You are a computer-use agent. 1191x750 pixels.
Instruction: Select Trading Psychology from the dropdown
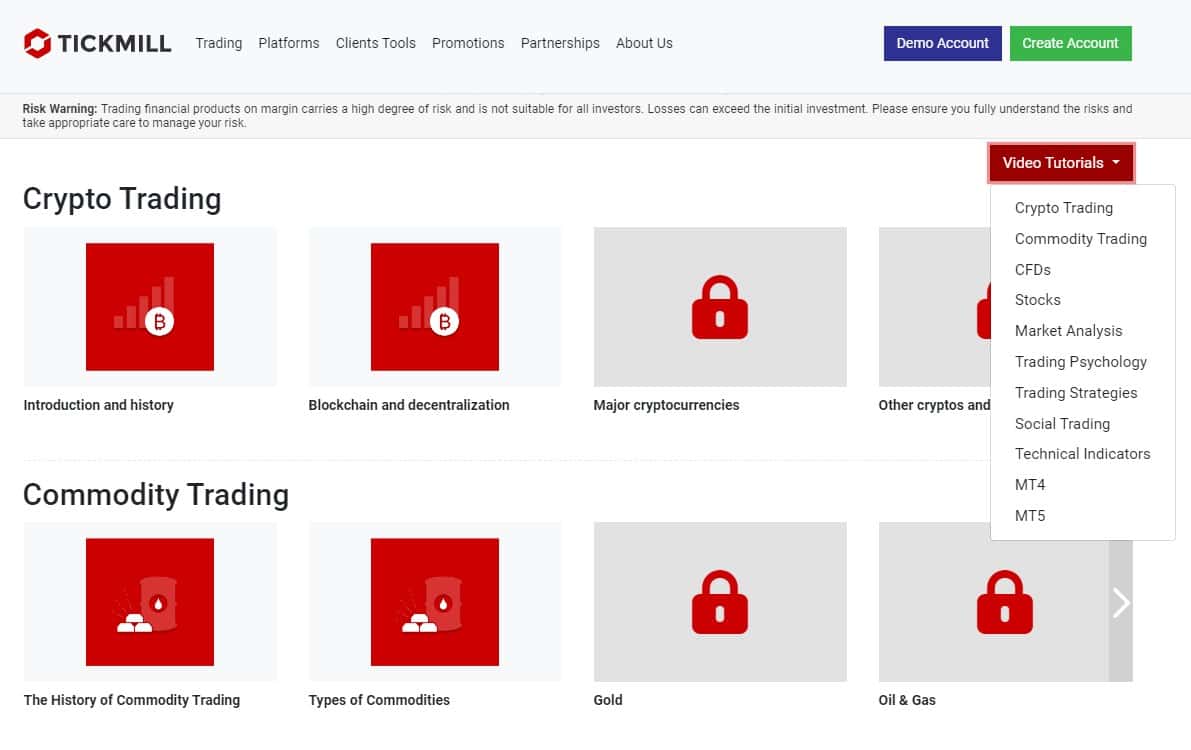click(1080, 362)
